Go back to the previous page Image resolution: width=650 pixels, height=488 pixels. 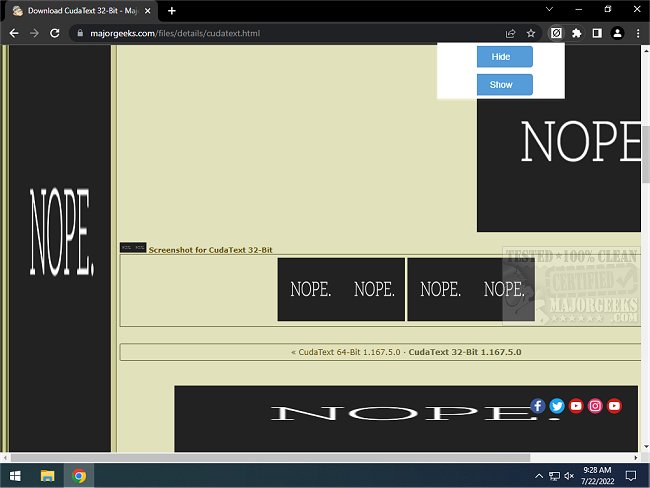click(14, 33)
